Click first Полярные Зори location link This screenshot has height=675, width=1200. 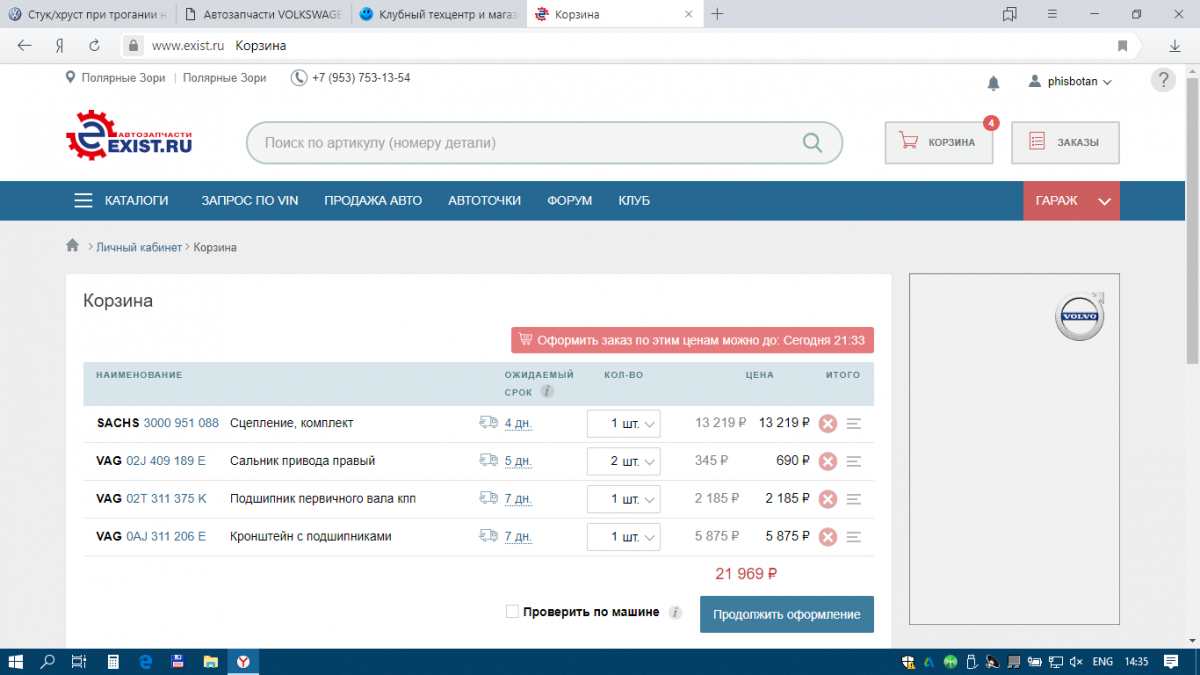click(x=124, y=78)
